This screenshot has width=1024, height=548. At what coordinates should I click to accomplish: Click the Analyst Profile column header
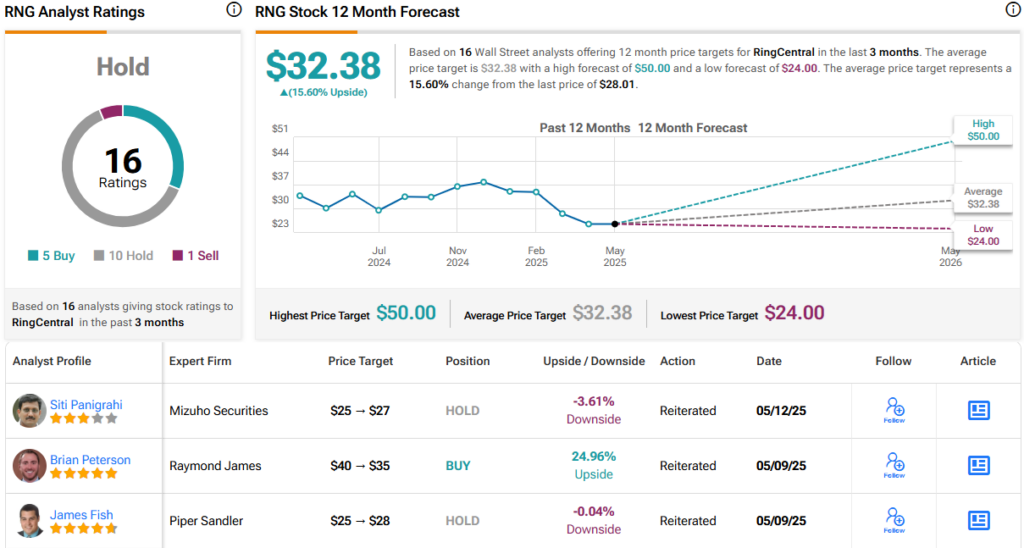point(52,361)
